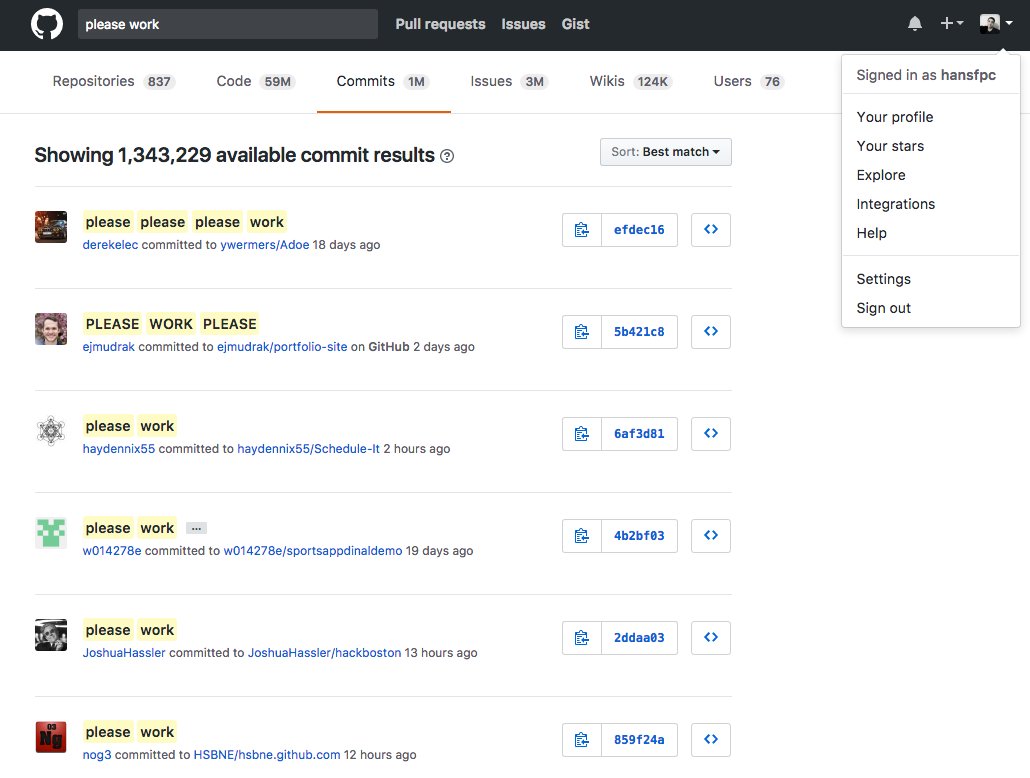This screenshot has width=1030, height=778.
Task: Switch to the Users tab
Action: [749, 81]
